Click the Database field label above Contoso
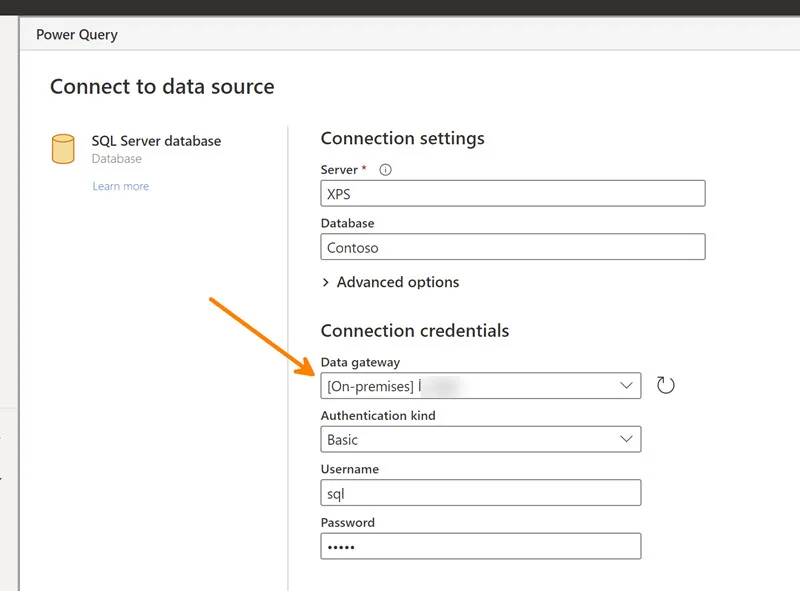Image resolution: width=800 pixels, height=591 pixels. (347, 224)
